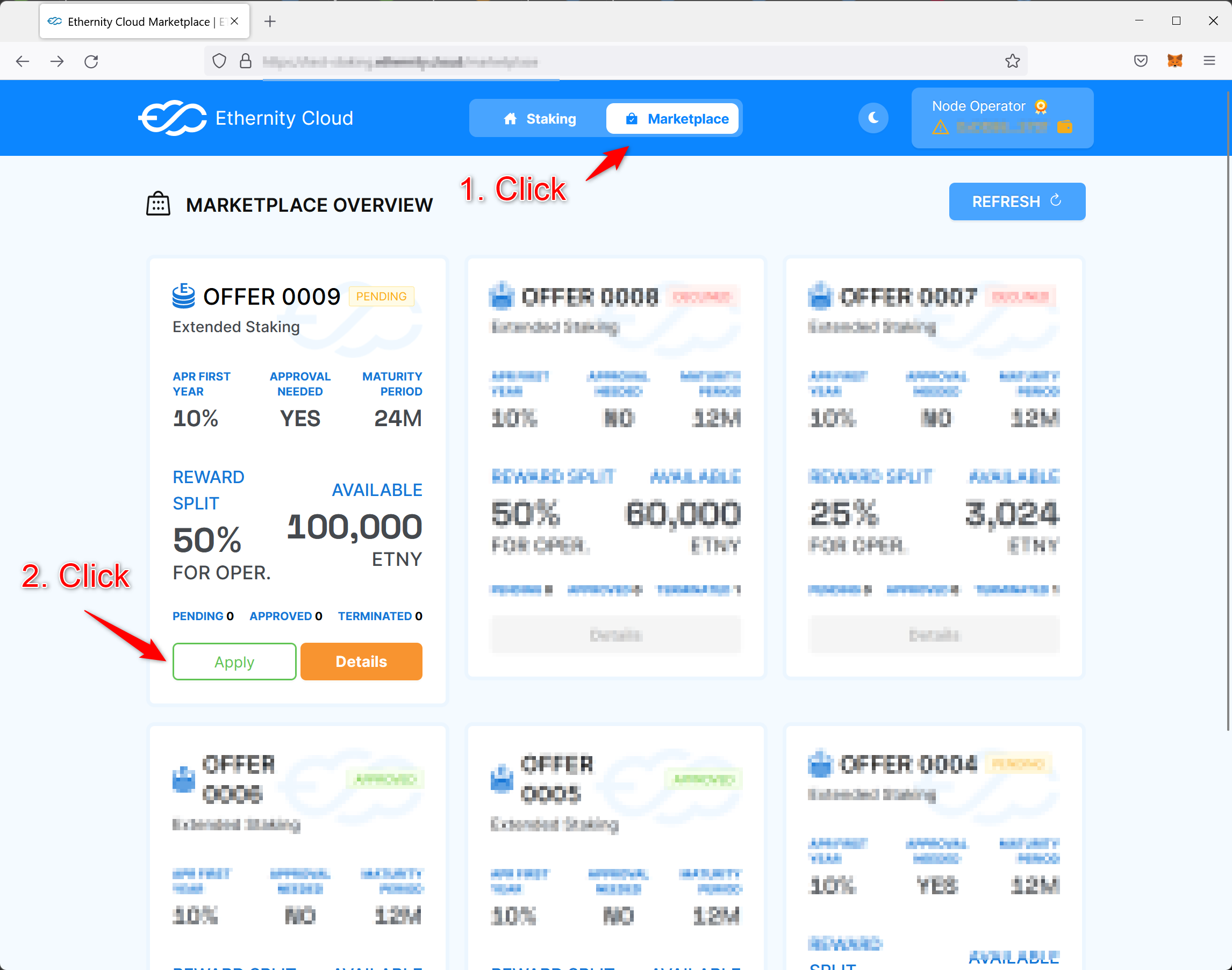Click the PENDING 0 counter on Offer 0009
1232x970 pixels.
[203, 616]
